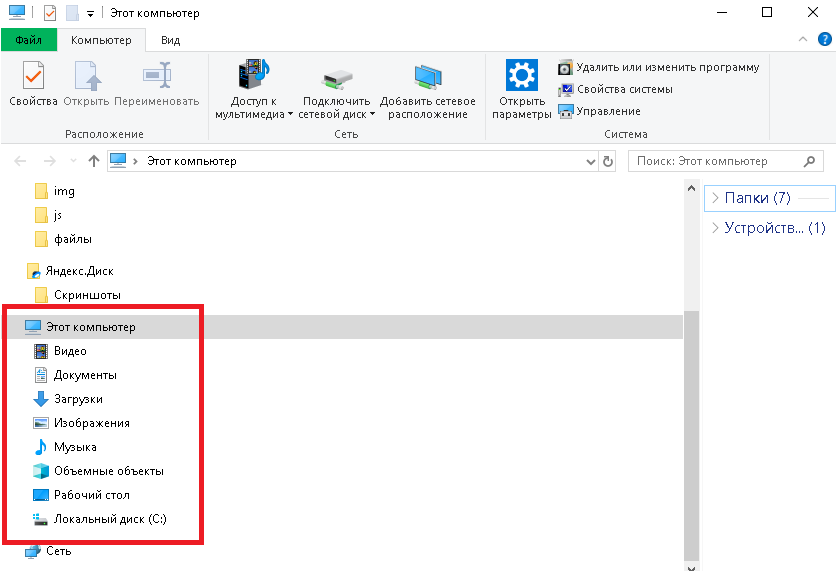
Task: Open the quick access toolbar customize dropdown
Action: click(91, 14)
